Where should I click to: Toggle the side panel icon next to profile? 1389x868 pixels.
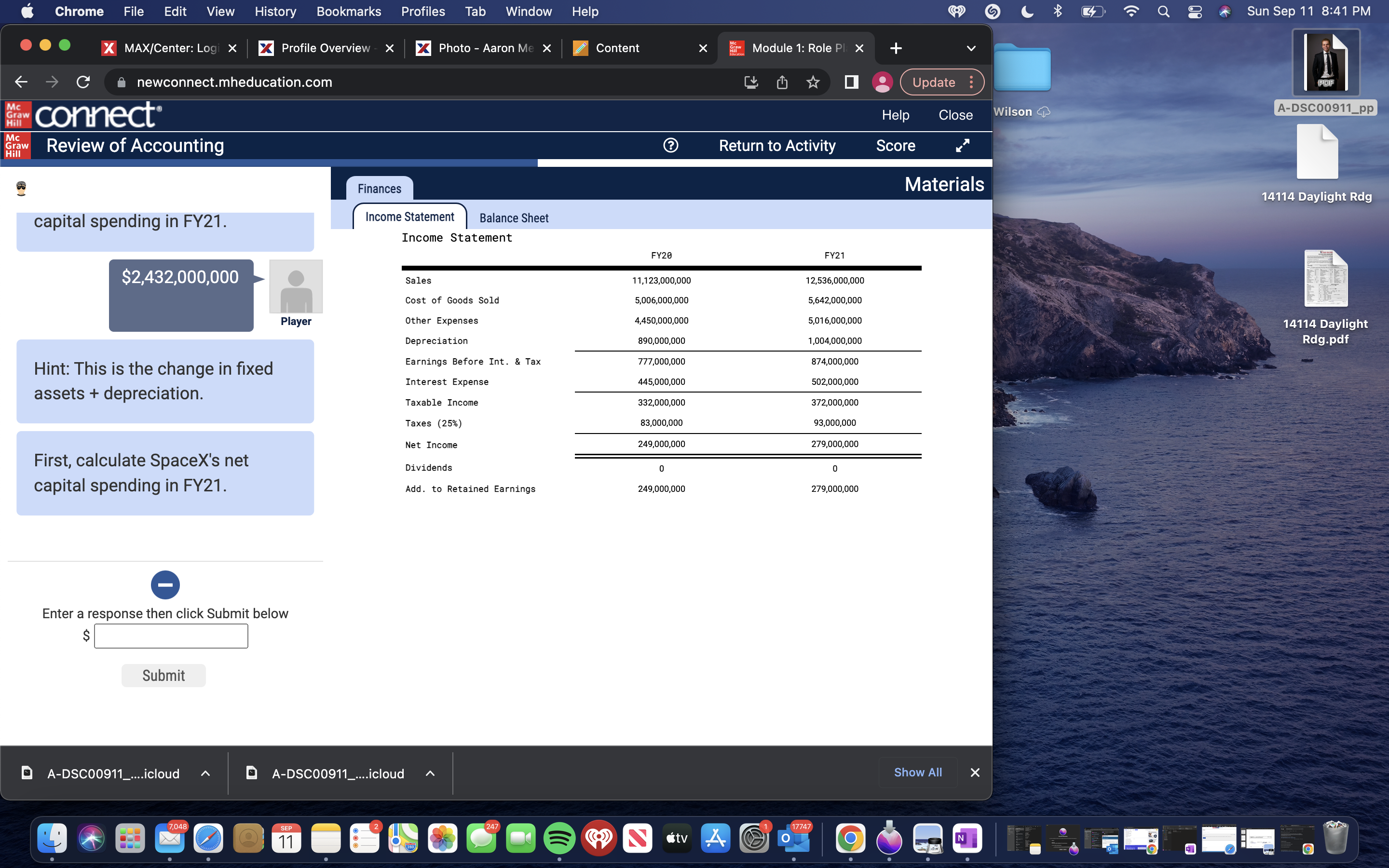851,82
